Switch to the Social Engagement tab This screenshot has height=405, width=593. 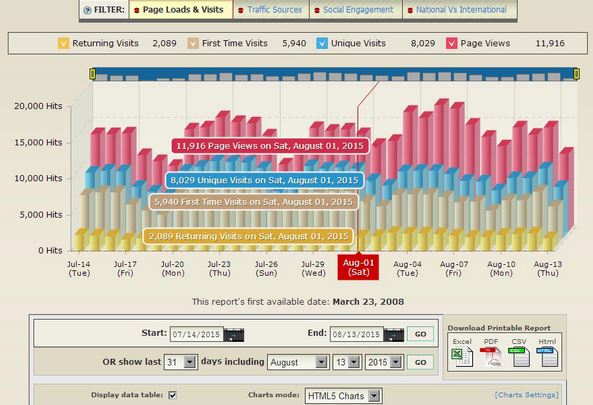click(x=355, y=9)
